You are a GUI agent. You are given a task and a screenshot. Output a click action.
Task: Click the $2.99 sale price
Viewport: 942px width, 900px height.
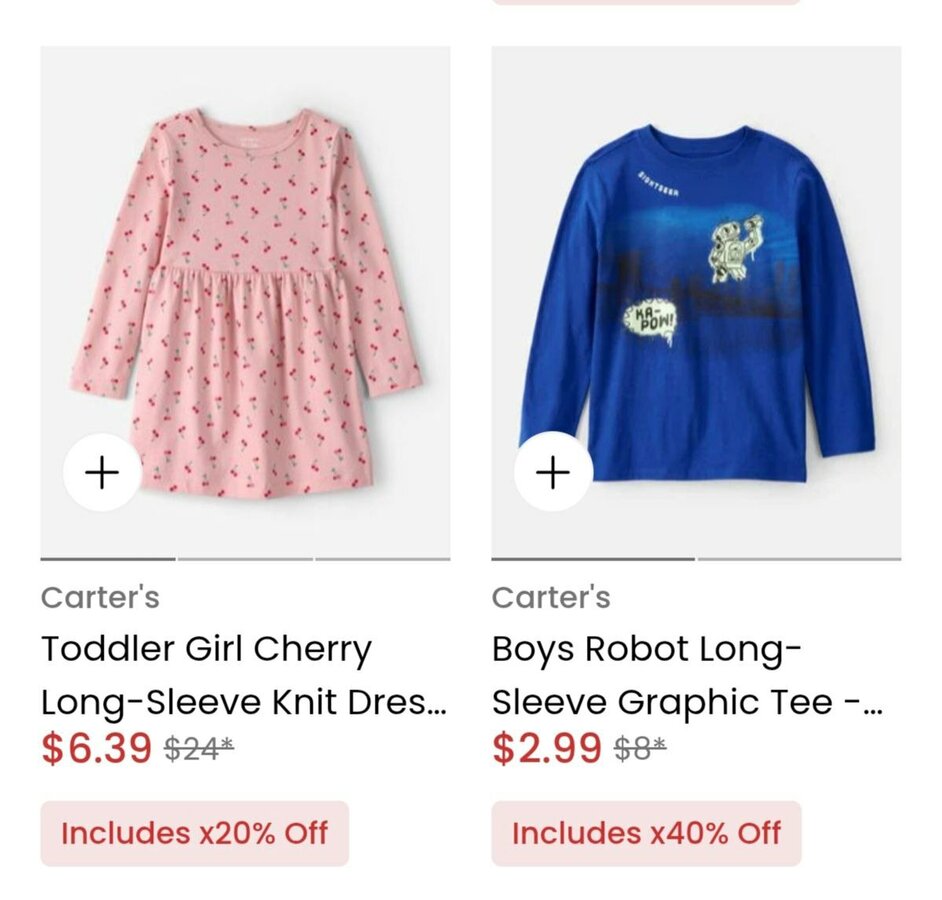click(547, 748)
